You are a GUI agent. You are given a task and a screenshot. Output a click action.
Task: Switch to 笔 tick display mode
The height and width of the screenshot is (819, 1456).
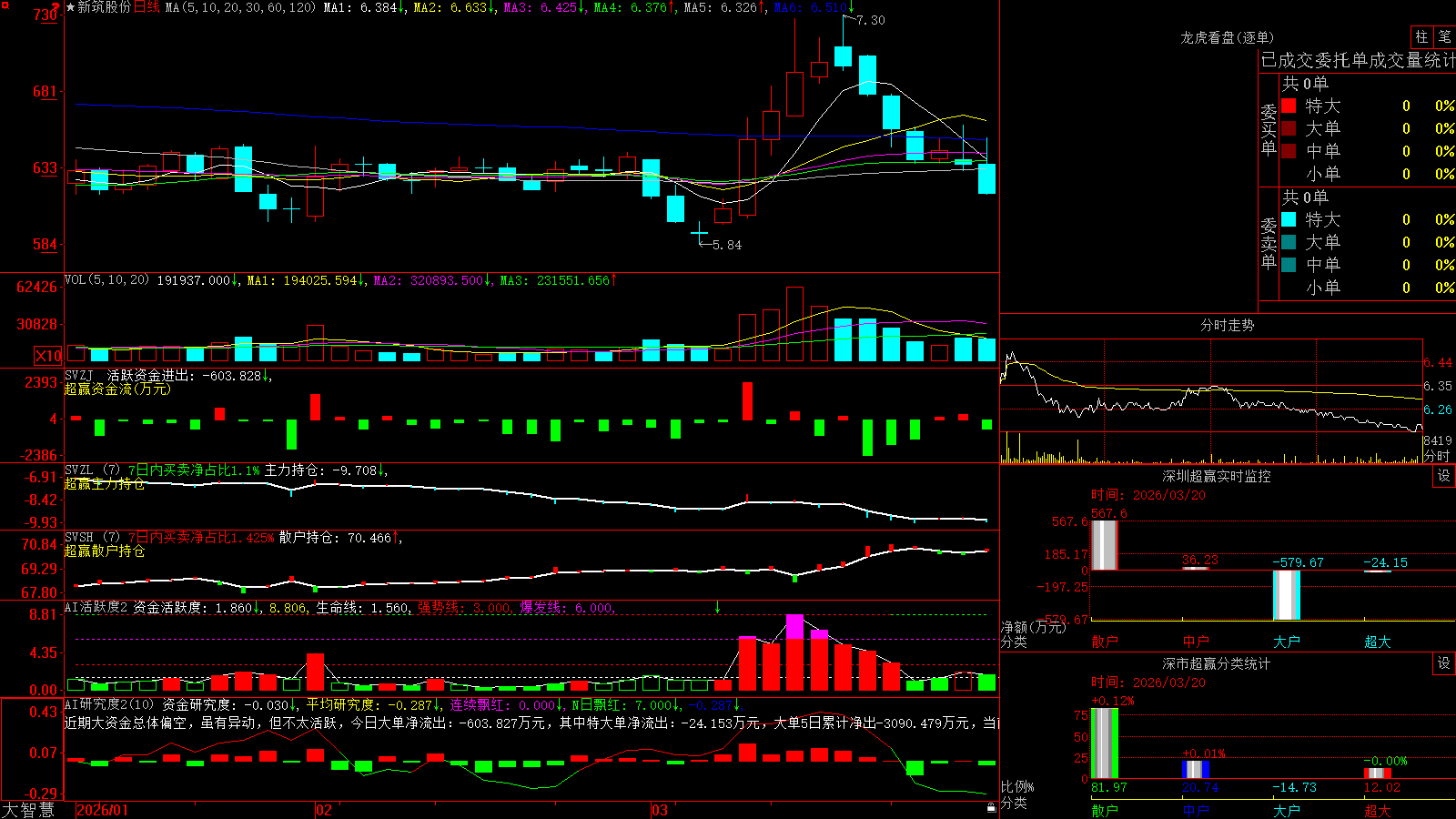tap(1444, 36)
